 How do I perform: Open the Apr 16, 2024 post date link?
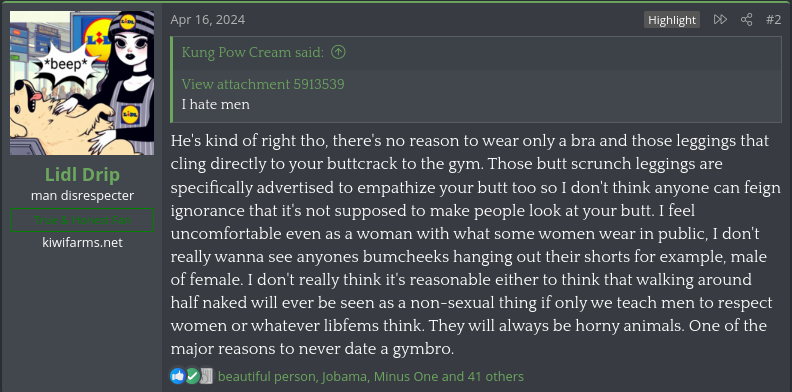coord(208,20)
